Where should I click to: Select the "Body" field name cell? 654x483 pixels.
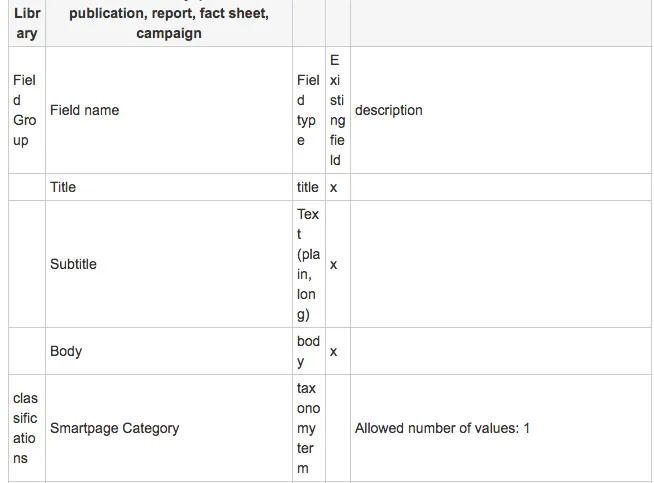click(66, 351)
